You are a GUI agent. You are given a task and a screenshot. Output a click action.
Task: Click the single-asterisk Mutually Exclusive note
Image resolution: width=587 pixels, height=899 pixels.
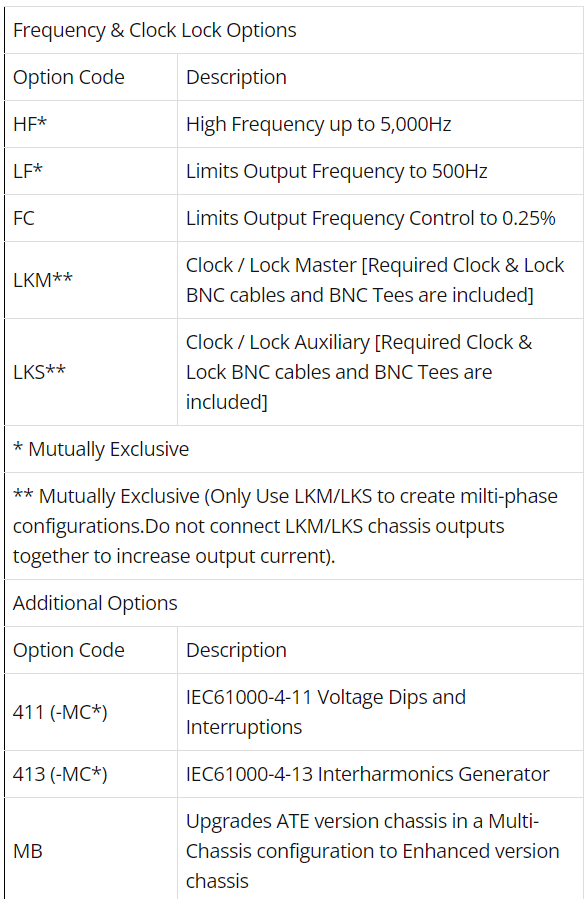tap(101, 450)
